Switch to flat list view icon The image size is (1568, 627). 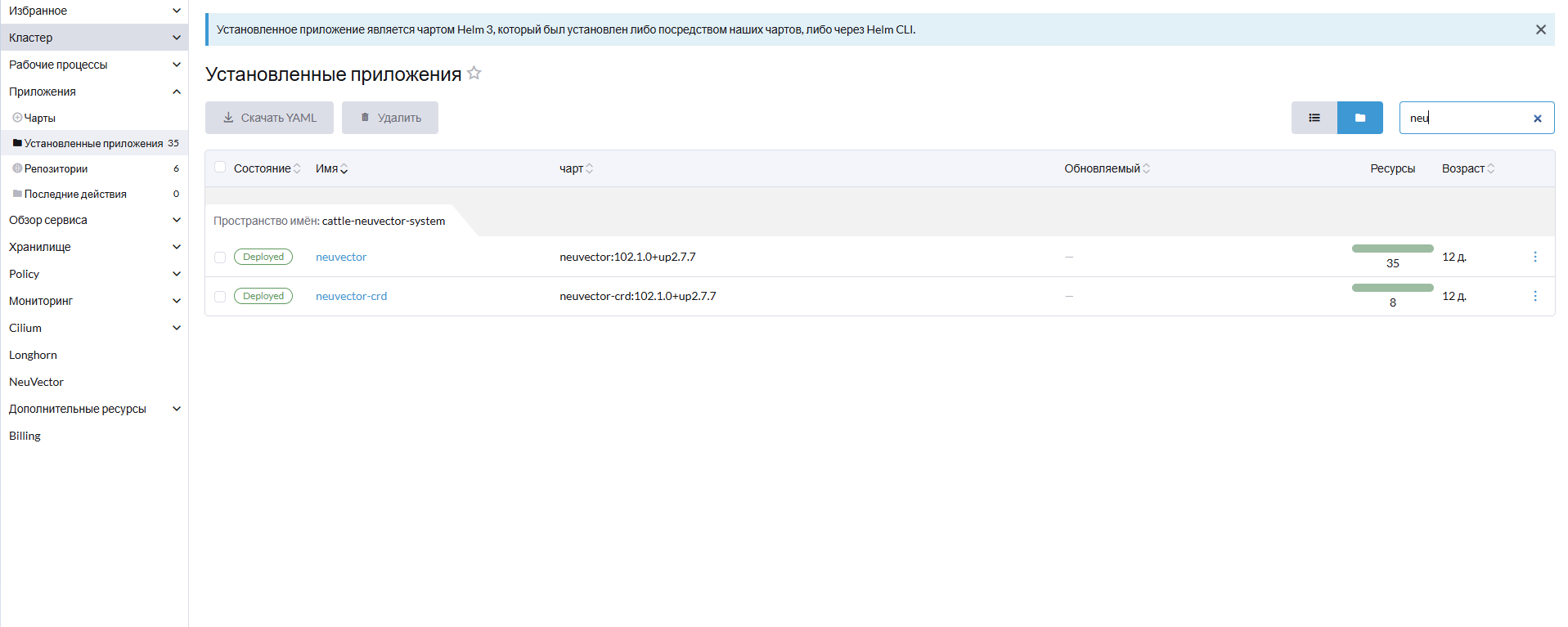pyautogui.click(x=1314, y=118)
